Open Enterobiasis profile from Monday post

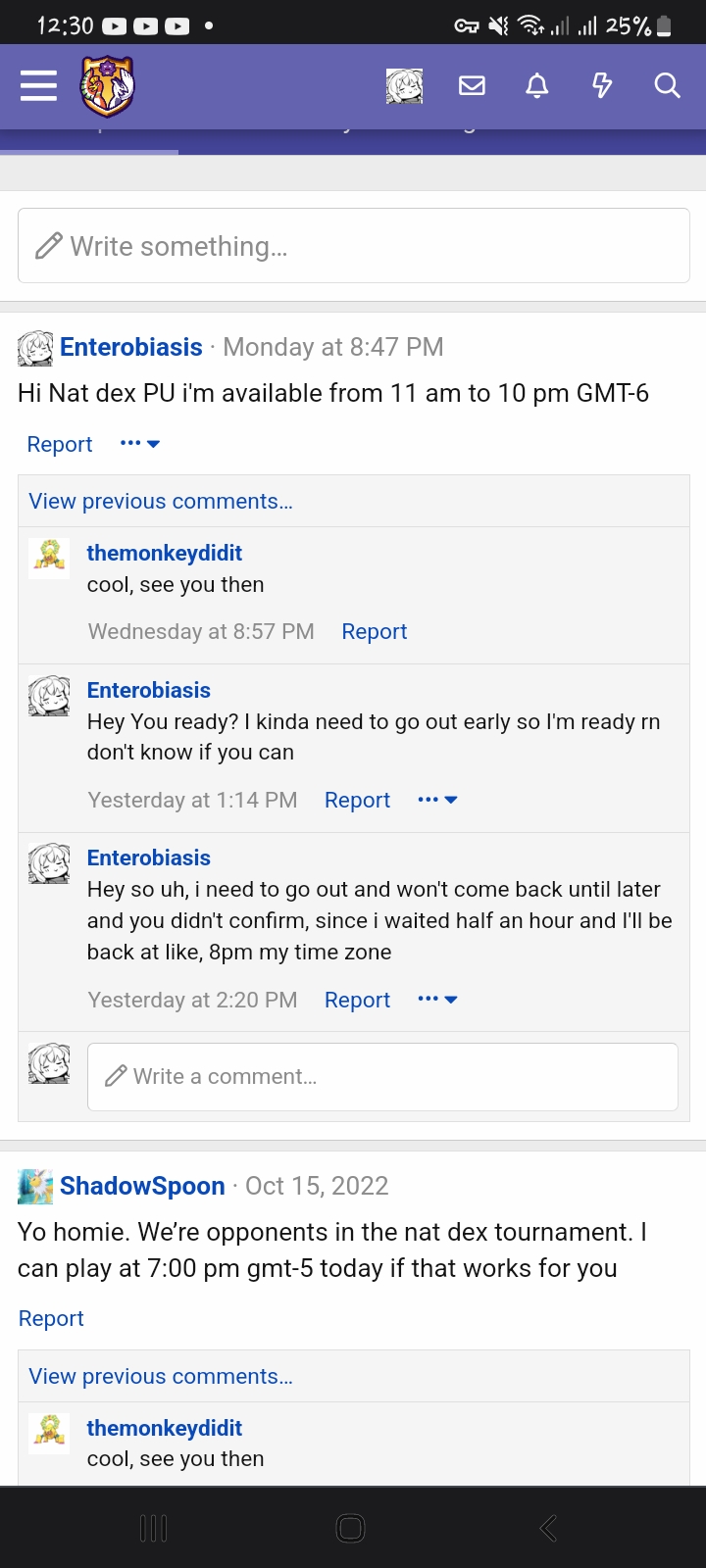coord(131,347)
